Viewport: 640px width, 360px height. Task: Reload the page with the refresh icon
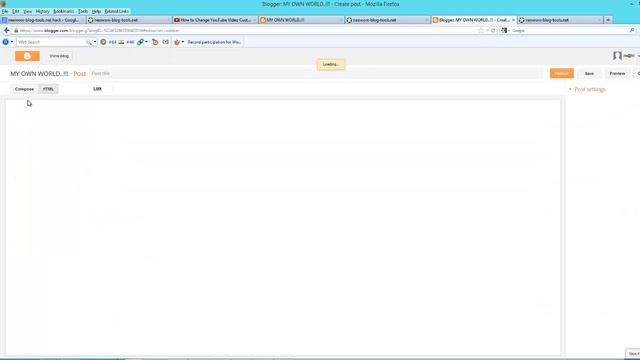tap(493, 31)
